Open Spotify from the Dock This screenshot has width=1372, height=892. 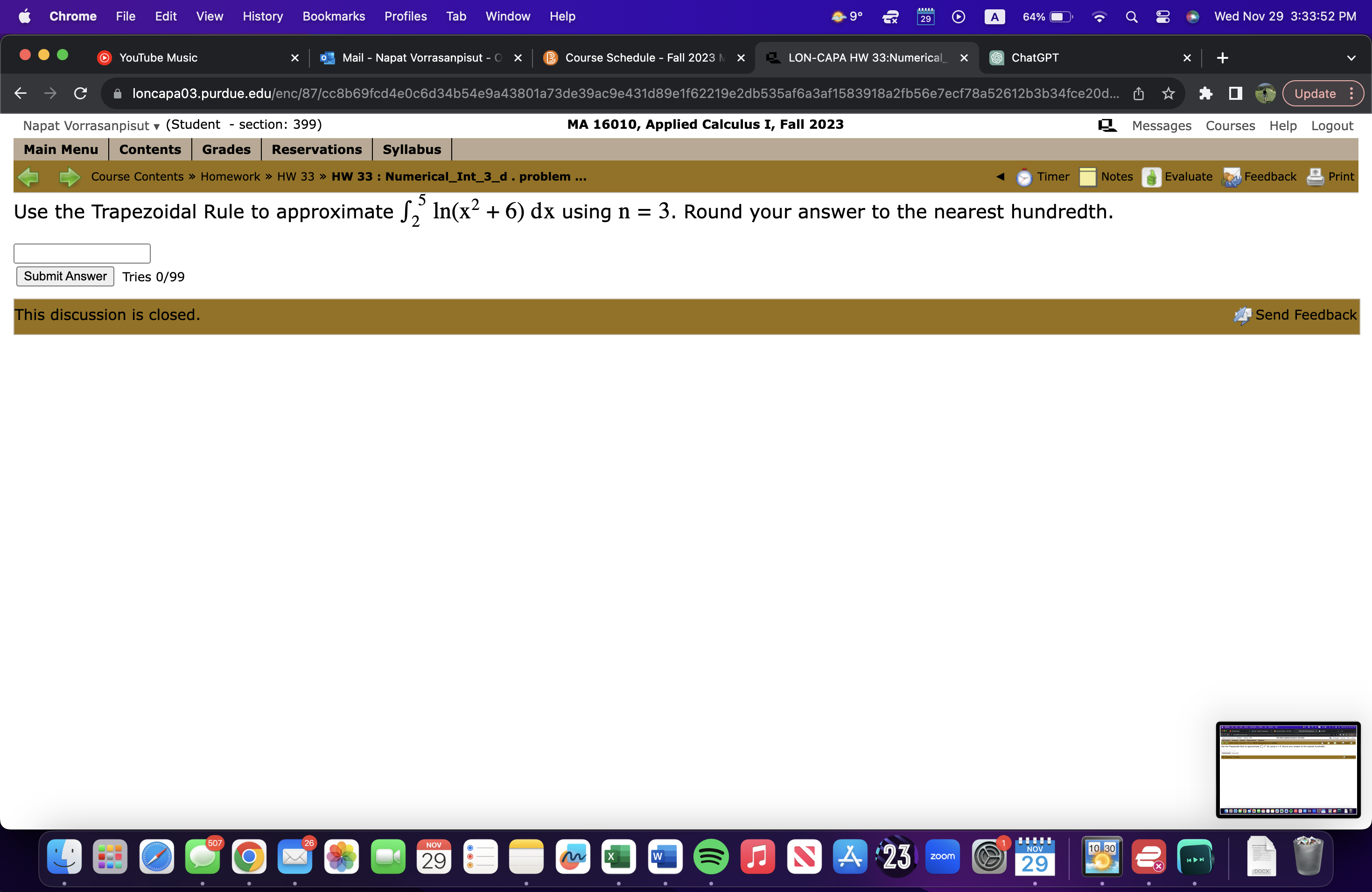[x=711, y=857]
